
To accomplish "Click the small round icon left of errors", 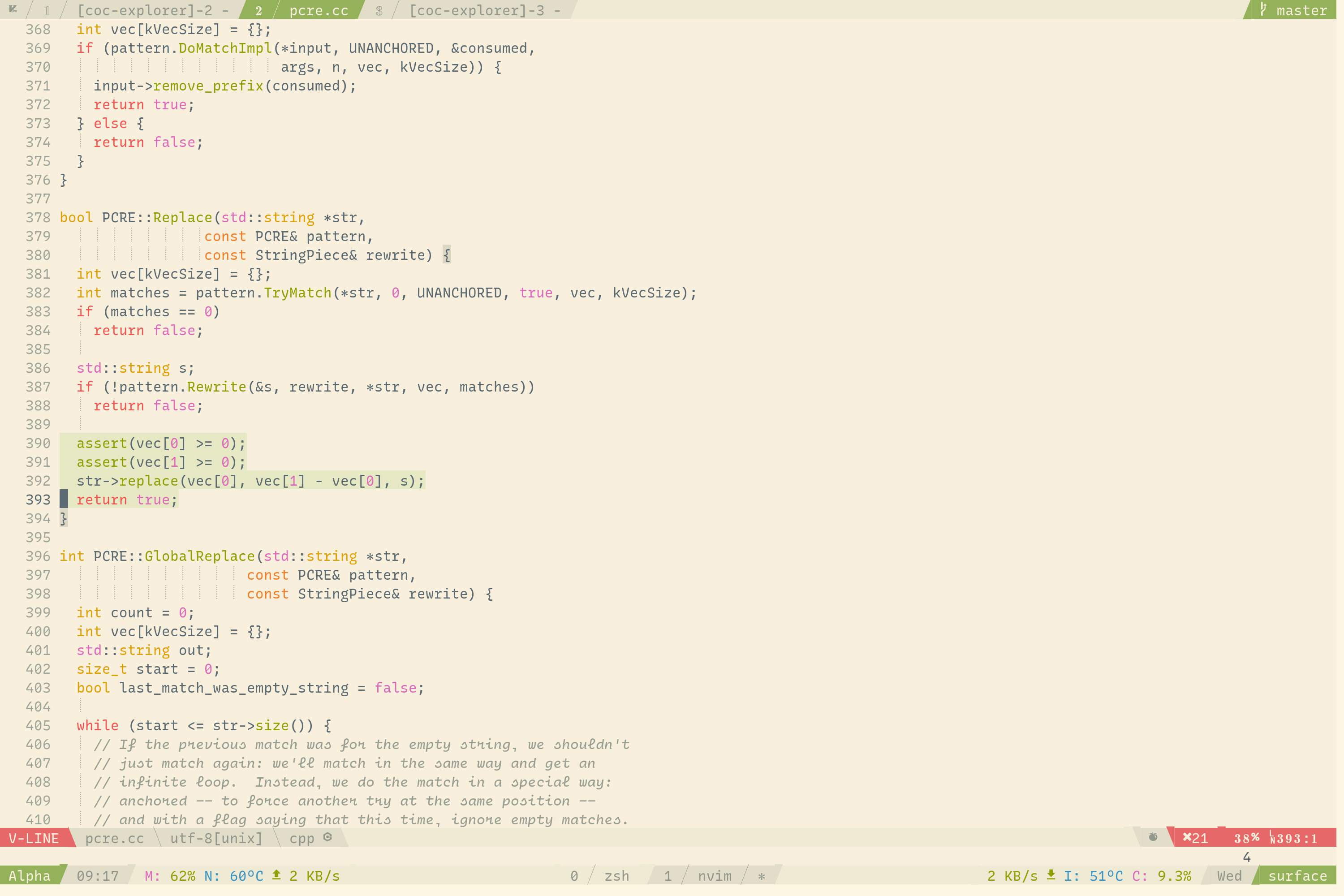I will pyautogui.click(x=1153, y=838).
